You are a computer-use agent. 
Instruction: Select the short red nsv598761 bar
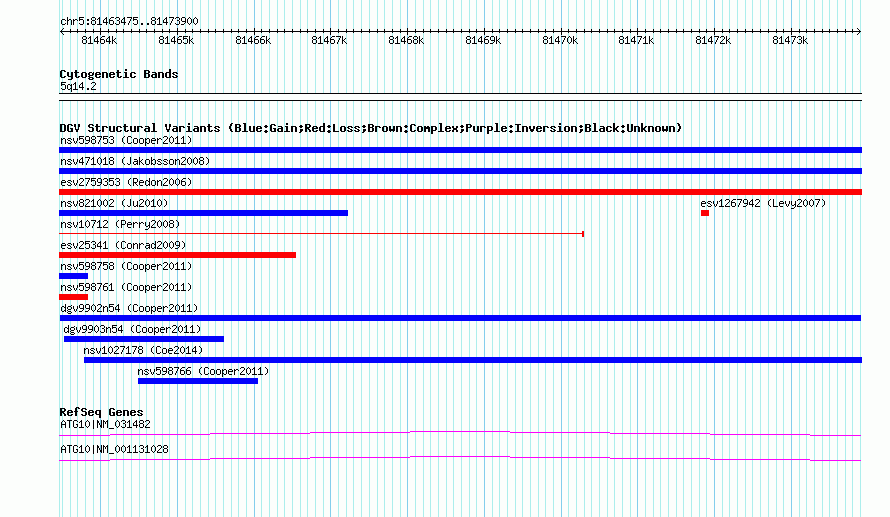(73, 297)
